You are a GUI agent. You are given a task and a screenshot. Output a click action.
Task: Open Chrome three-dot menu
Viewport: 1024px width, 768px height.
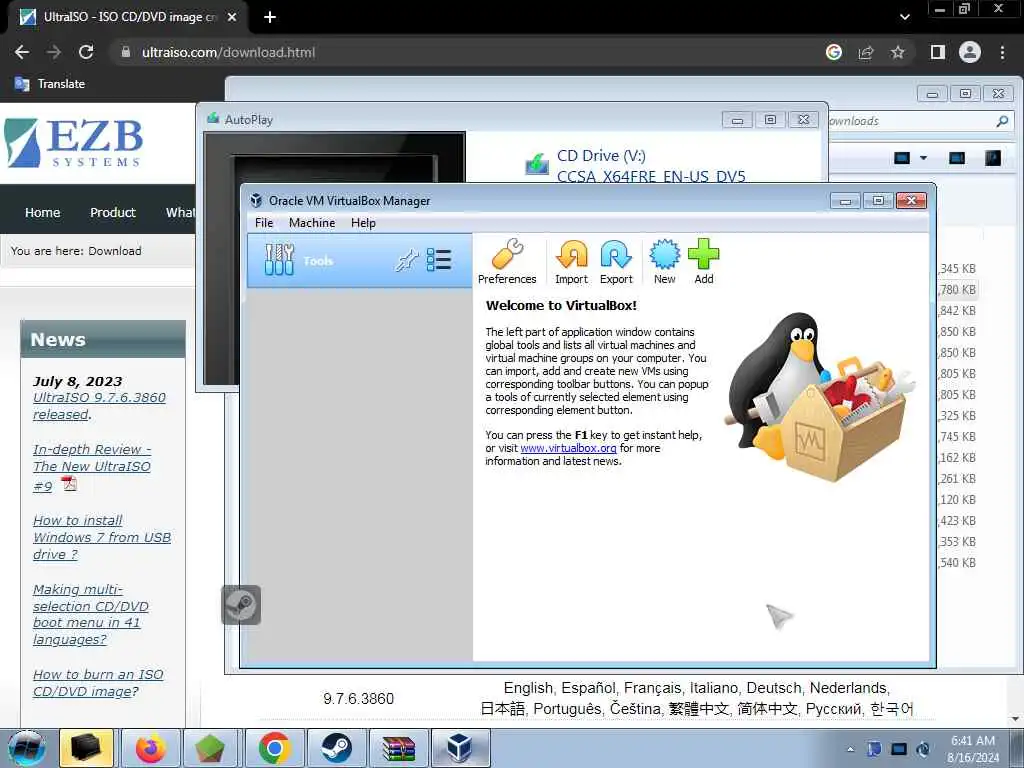pyautogui.click(x=1002, y=52)
